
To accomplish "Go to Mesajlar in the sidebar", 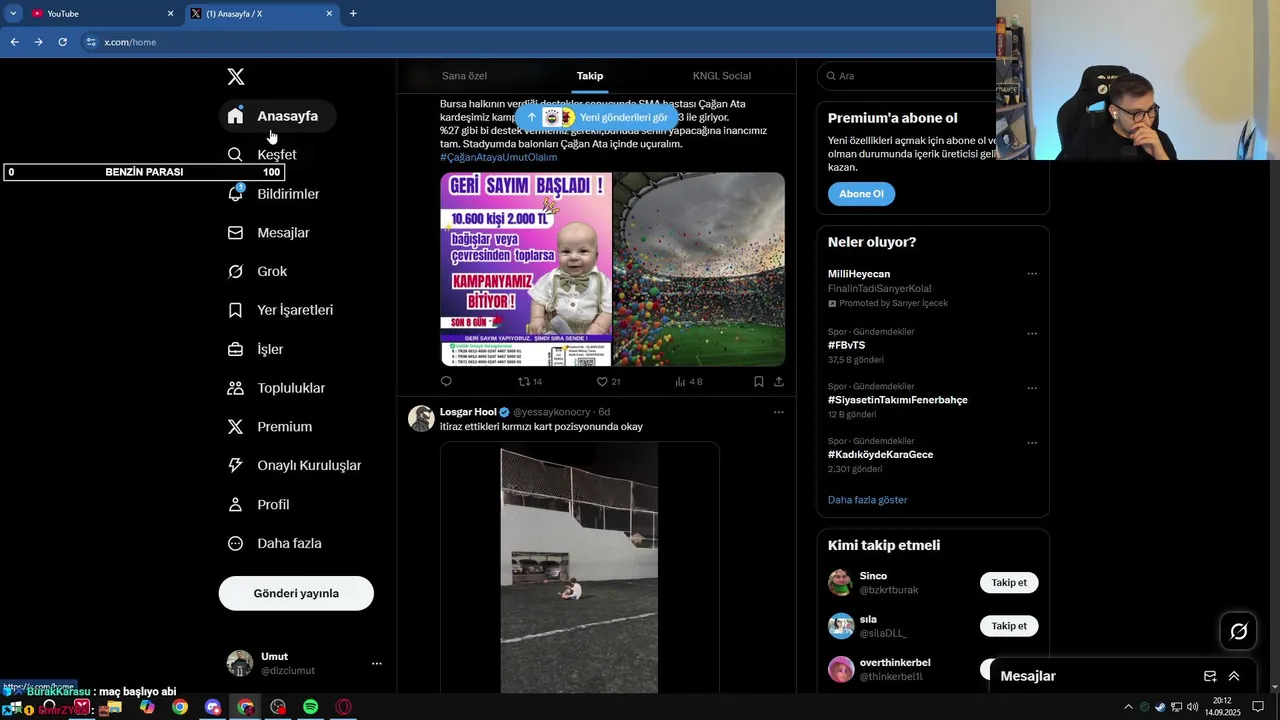I will tap(268, 233).
